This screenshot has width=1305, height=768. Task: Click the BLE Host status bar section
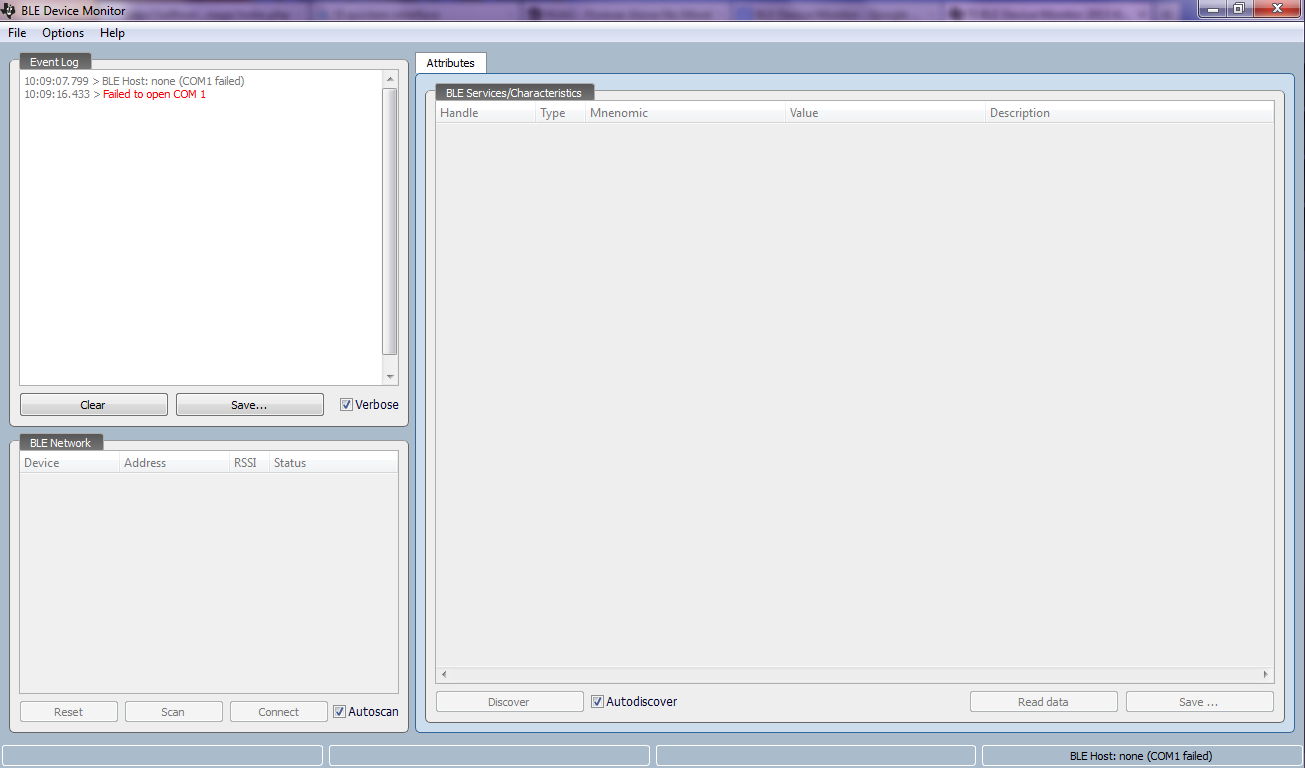(x=1141, y=755)
